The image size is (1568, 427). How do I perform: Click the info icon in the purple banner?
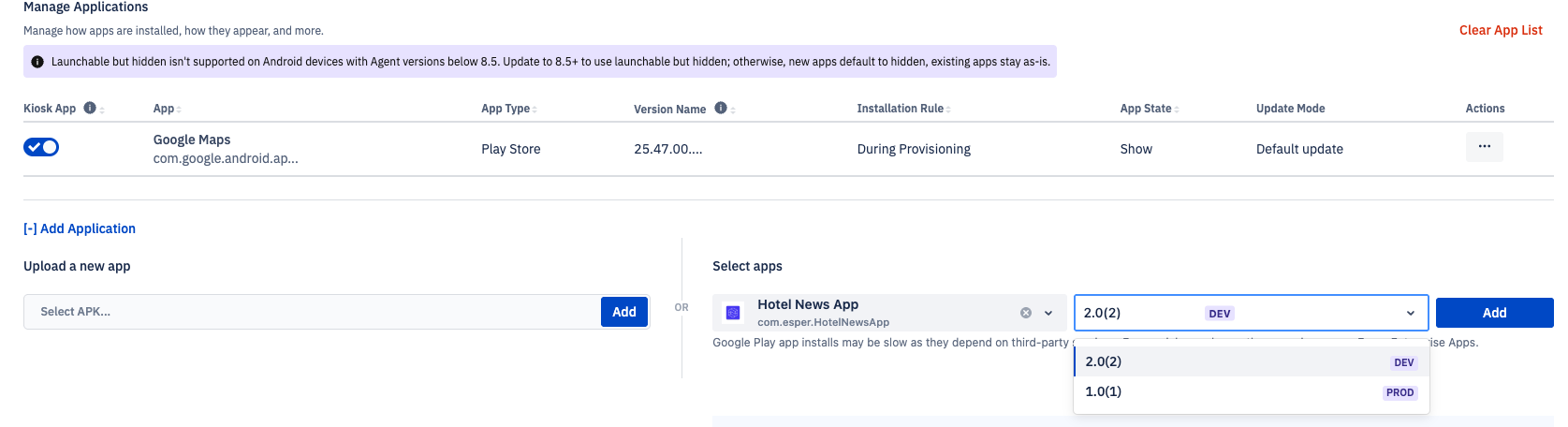point(37,62)
